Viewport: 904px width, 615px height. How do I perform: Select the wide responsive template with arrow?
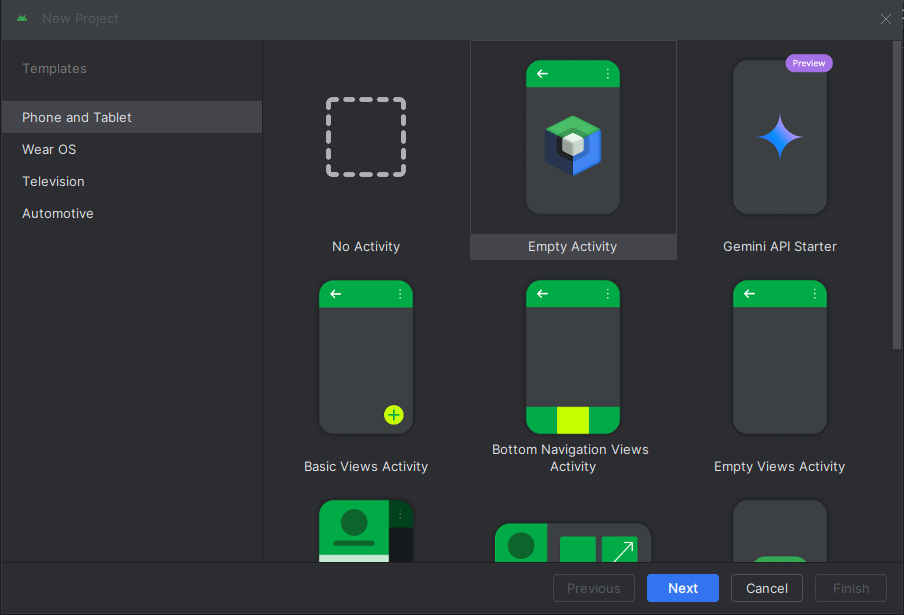tap(572, 542)
